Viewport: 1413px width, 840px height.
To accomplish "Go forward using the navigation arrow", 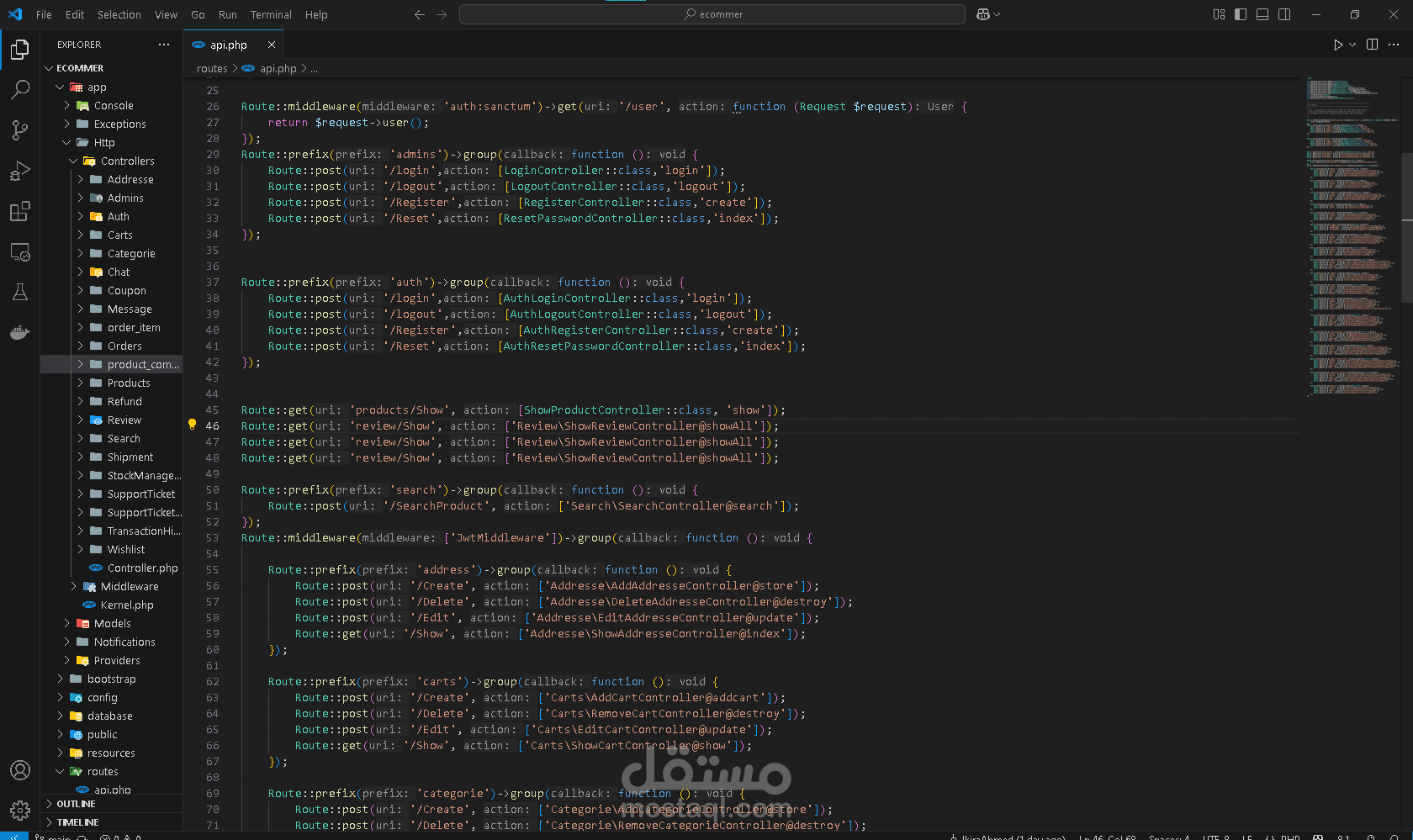I will [442, 14].
